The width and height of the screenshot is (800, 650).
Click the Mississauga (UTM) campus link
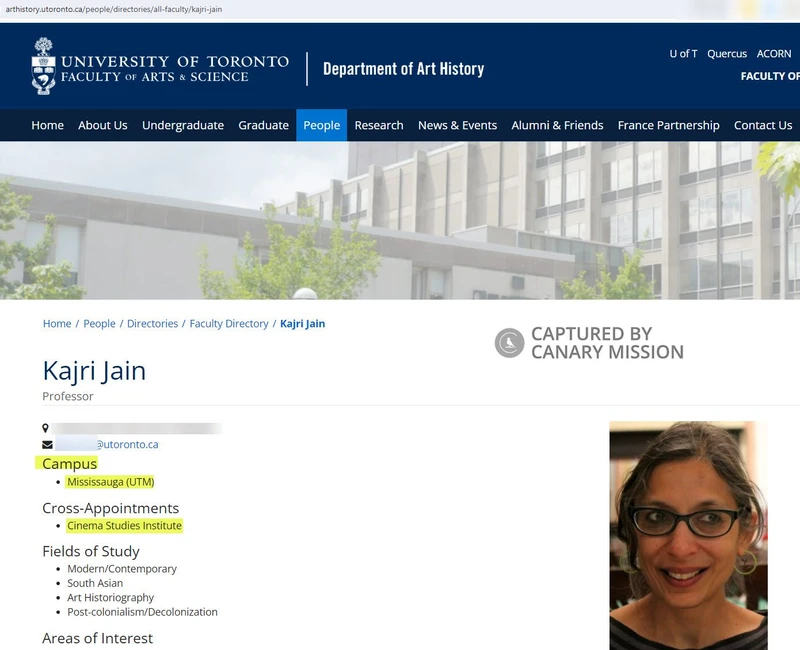click(111, 482)
